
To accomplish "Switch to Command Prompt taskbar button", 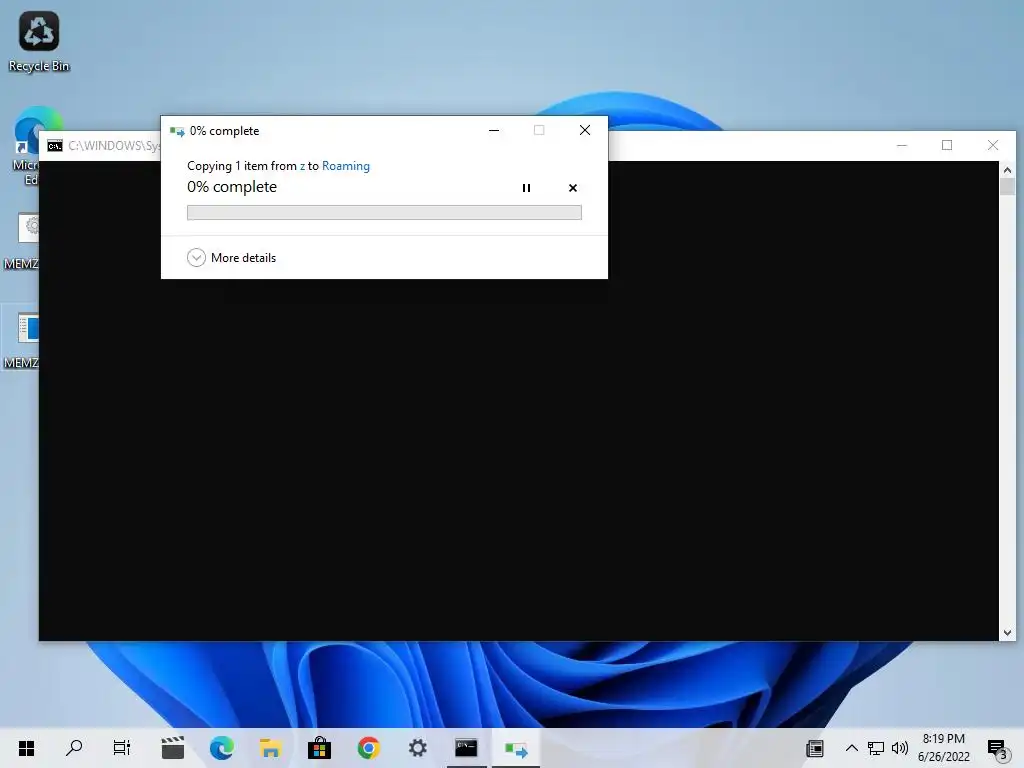I will (x=466, y=748).
